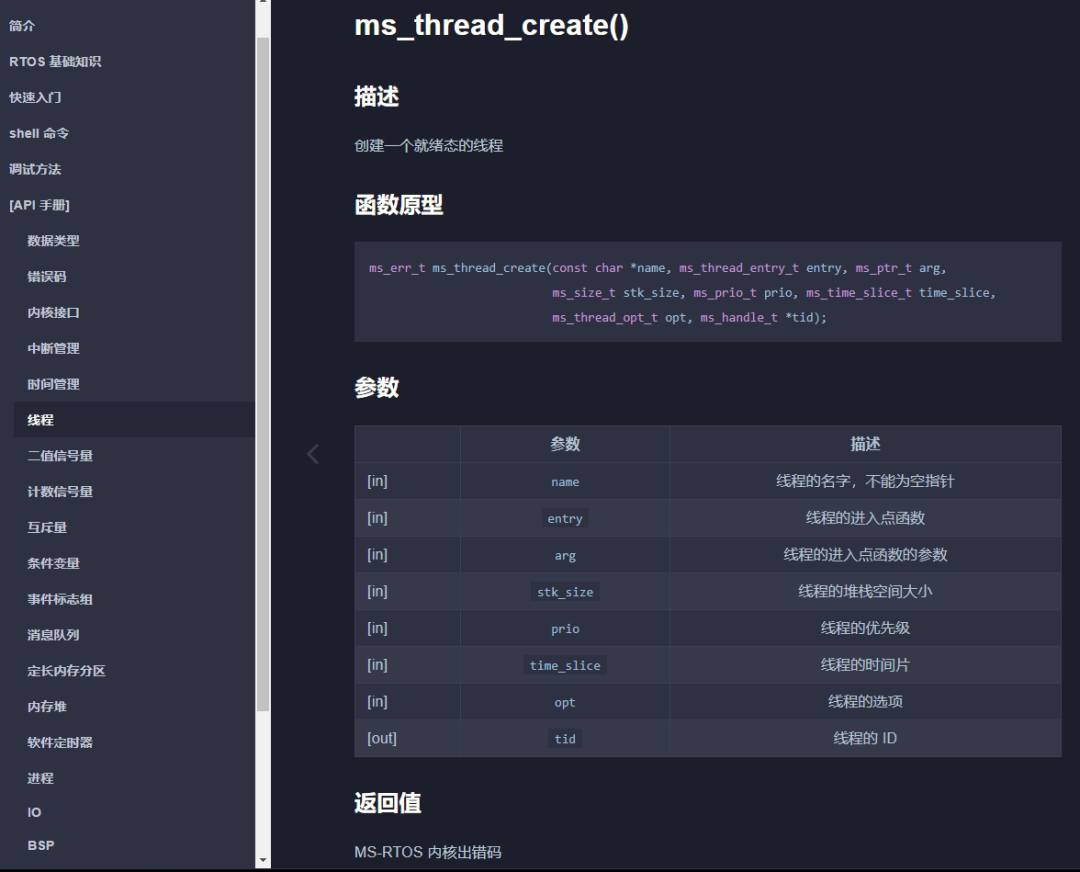This screenshot has width=1080, height=872.
Task: Open 调试方法 in the sidebar
Action: tap(35, 169)
